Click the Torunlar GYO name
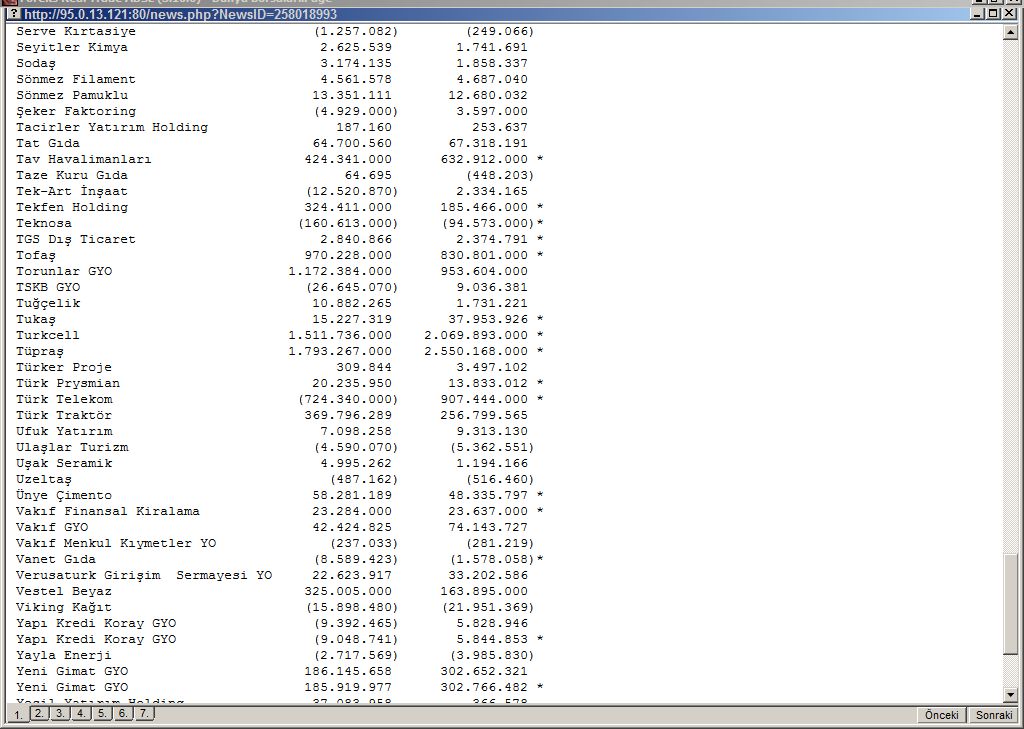 coord(64,271)
